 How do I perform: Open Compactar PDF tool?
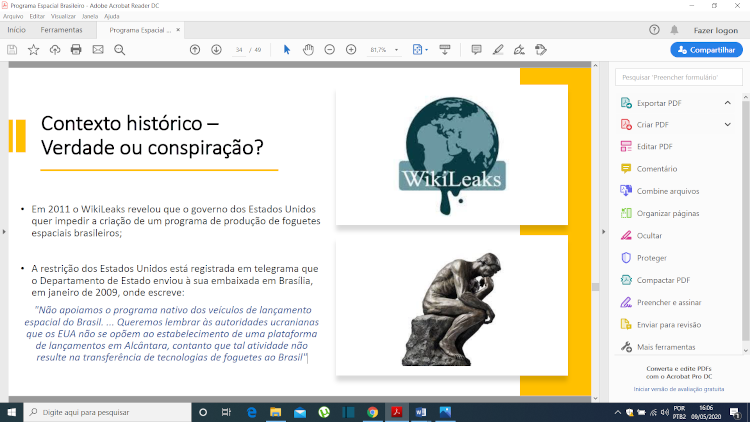(655, 280)
